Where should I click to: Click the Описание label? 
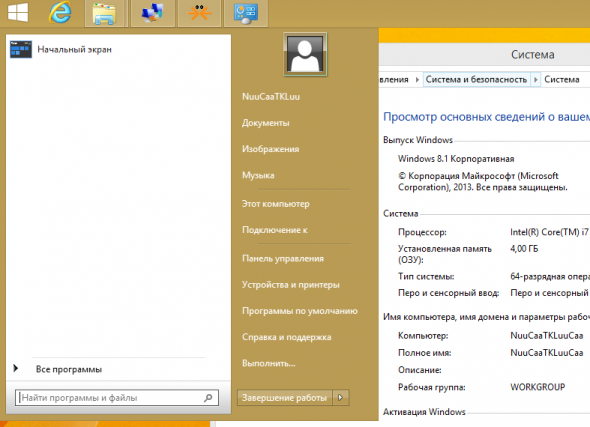pos(420,370)
